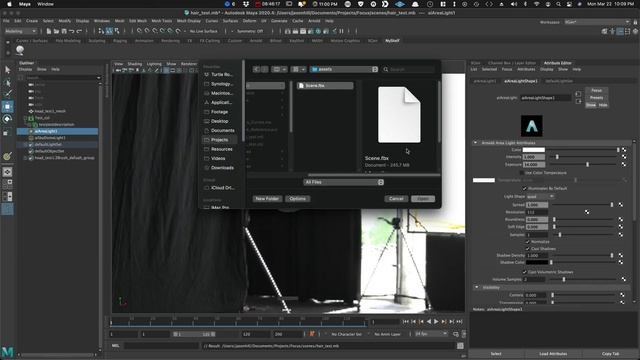
Task: Click the file dialog back navigation arrow
Action: pos(256,69)
